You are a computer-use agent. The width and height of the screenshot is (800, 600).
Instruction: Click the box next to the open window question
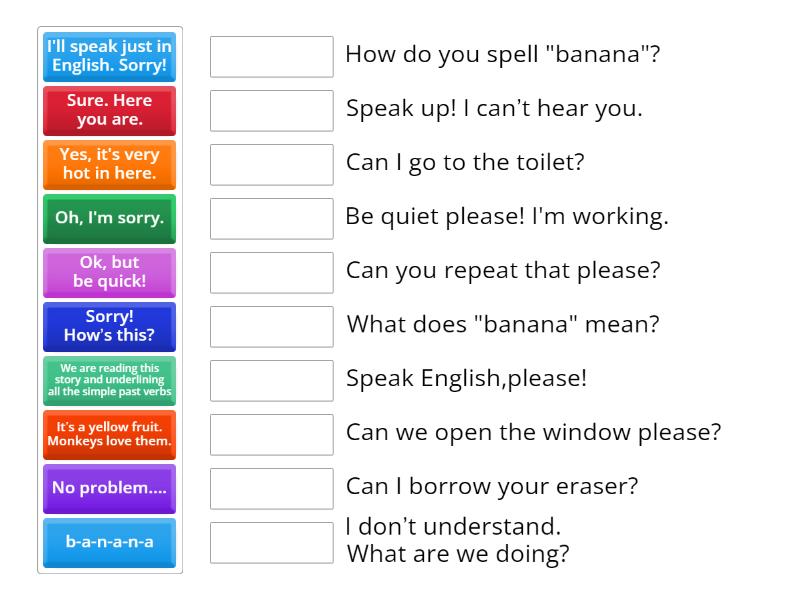click(271, 434)
